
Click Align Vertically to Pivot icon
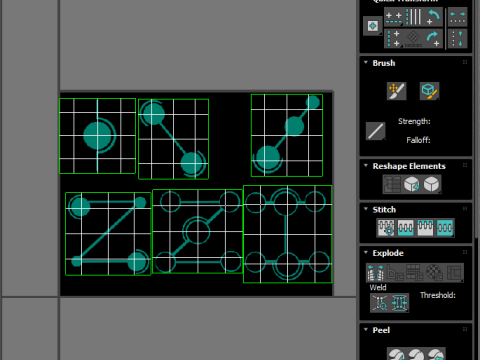(x=394, y=39)
